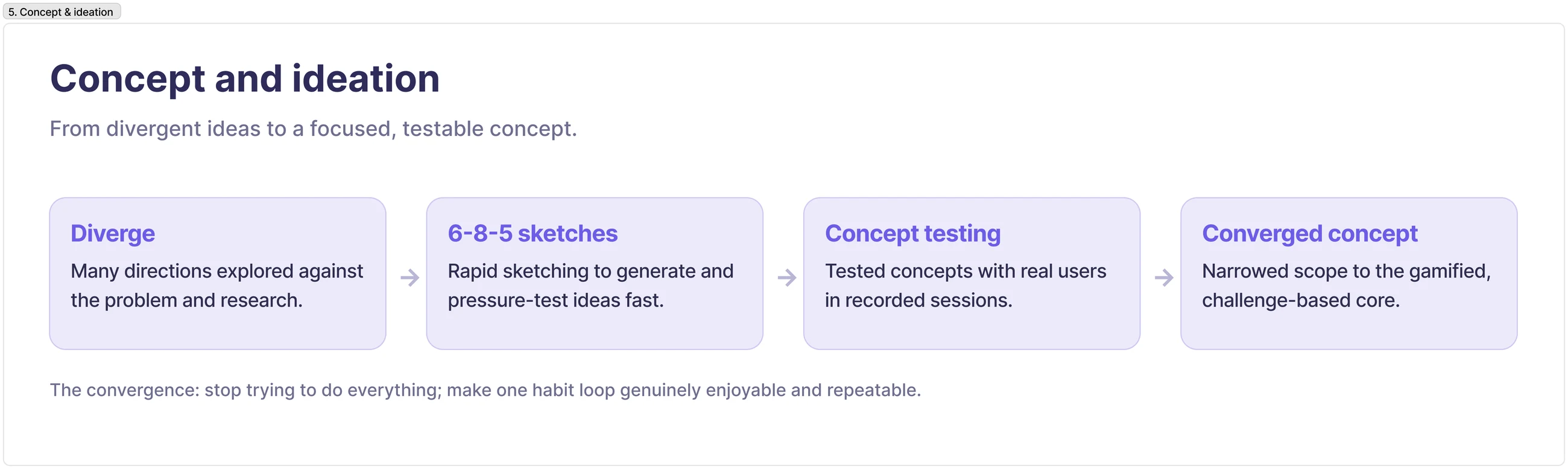Select the 'Concept testing' card heading
The height and width of the screenshot is (469, 1568).
pyautogui.click(x=912, y=234)
